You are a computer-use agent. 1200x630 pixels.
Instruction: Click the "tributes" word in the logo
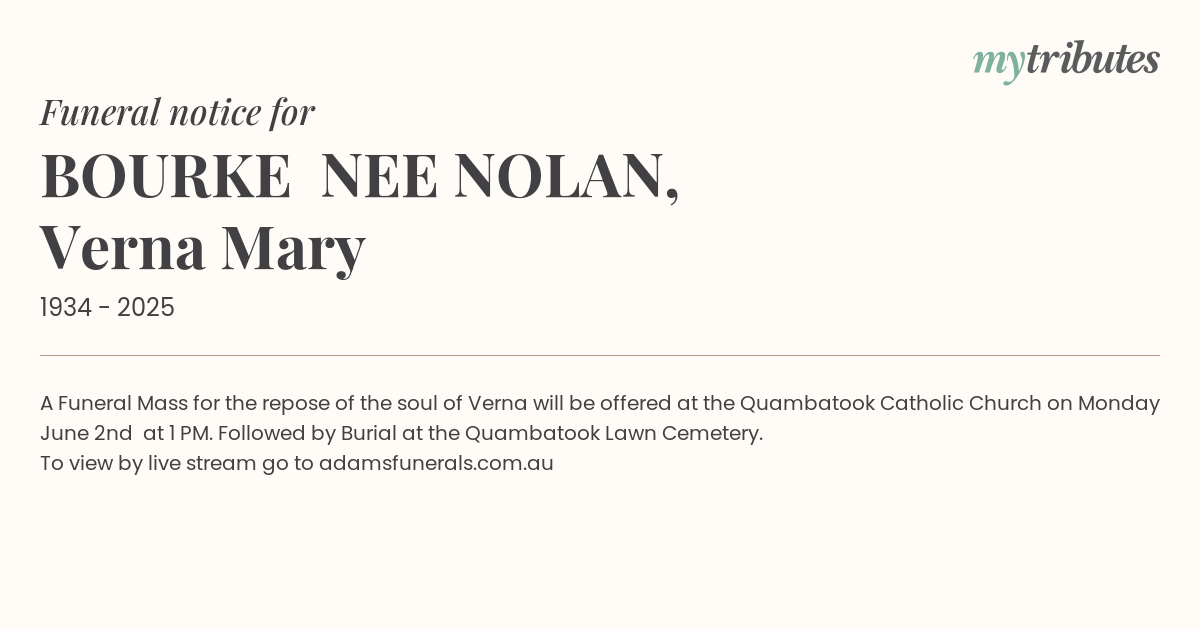coord(1093,59)
